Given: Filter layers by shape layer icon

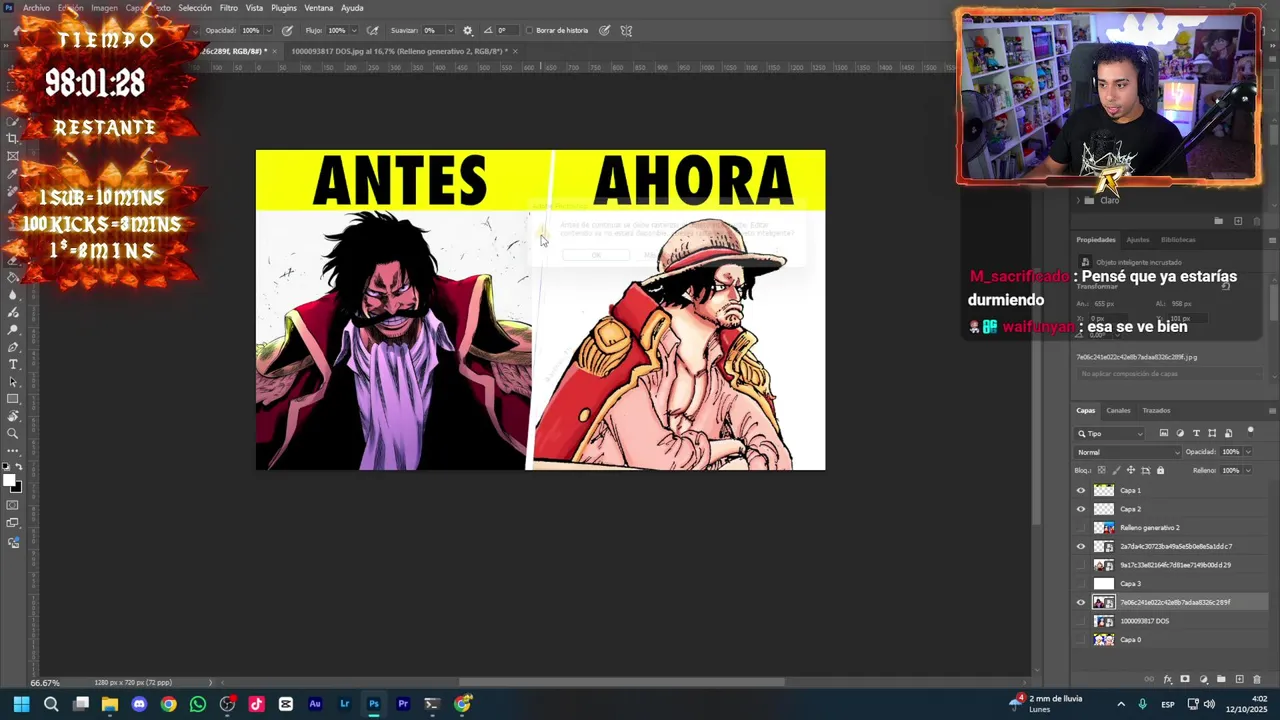Looking at the screenshot, I should point(1212,433).
